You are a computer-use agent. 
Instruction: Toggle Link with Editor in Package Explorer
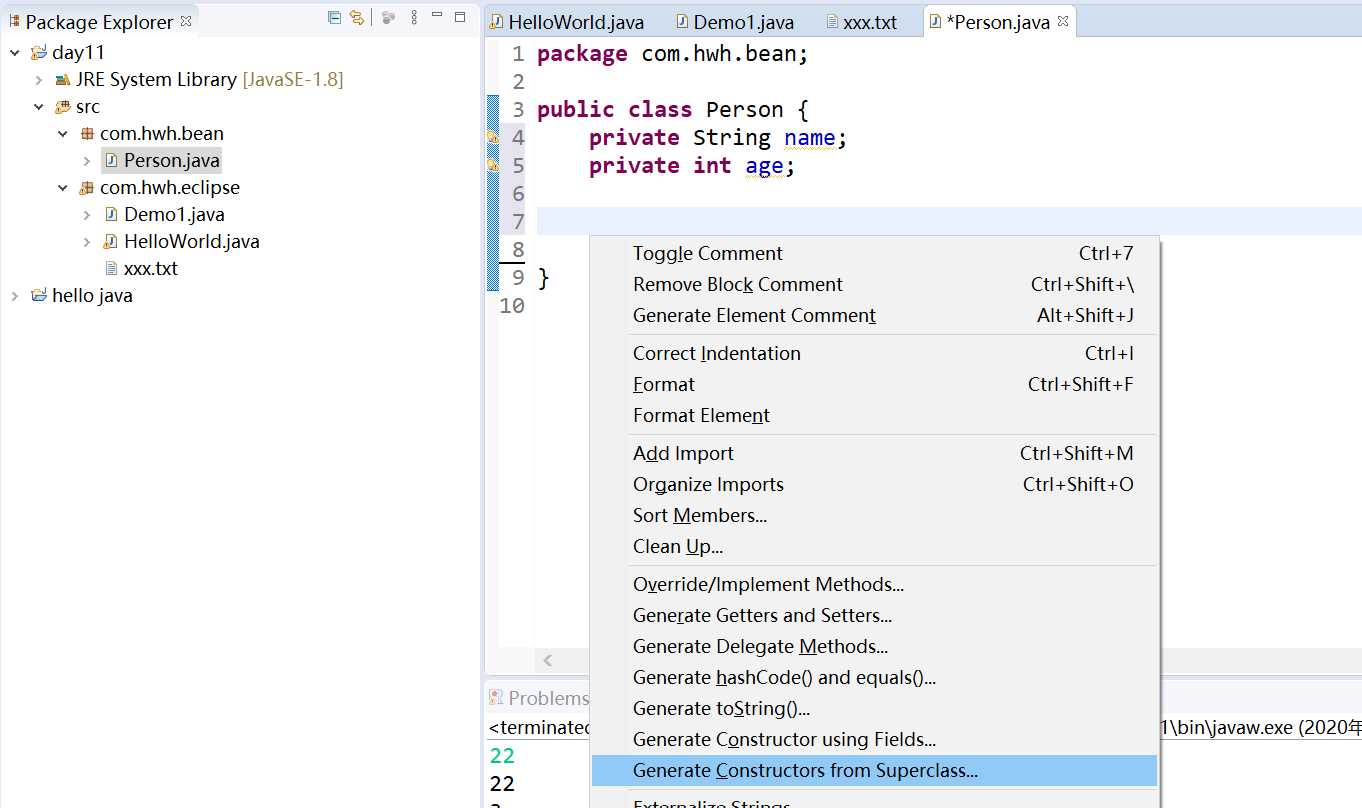coord(356,17)
